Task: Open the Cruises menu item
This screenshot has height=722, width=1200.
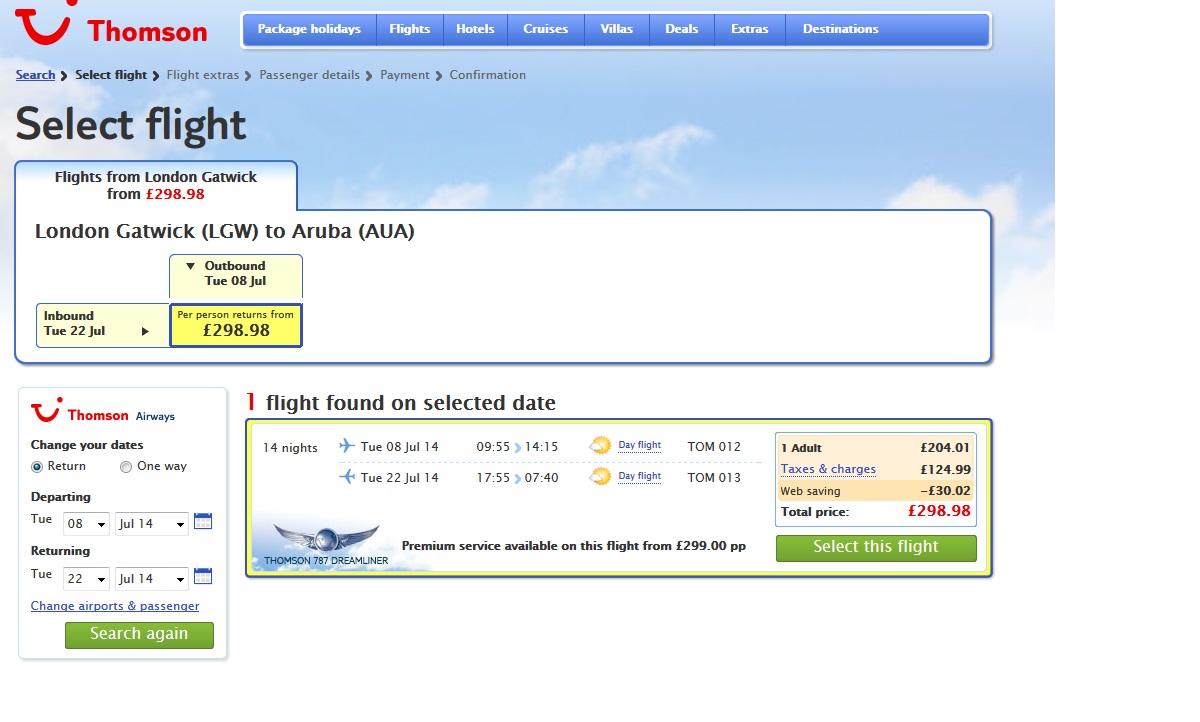Action: coord(546,29)
